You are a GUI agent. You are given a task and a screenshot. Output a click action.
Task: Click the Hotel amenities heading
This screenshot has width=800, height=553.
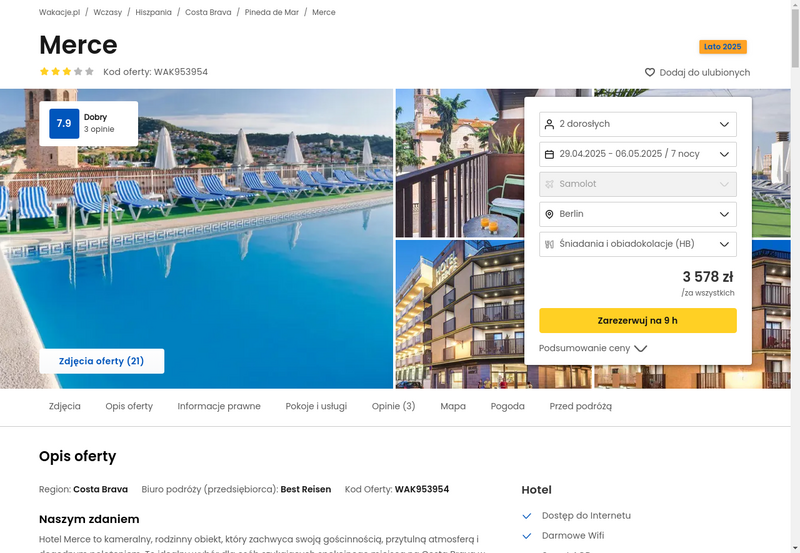536,490
